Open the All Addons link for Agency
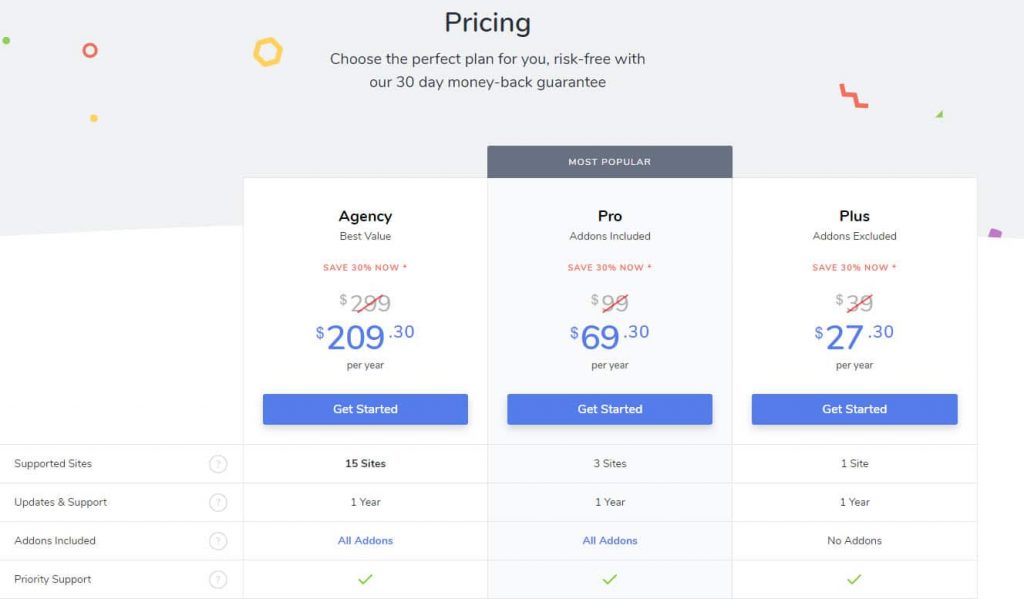The width and height of the screenshot is (1024, 599). pos(365,540)
